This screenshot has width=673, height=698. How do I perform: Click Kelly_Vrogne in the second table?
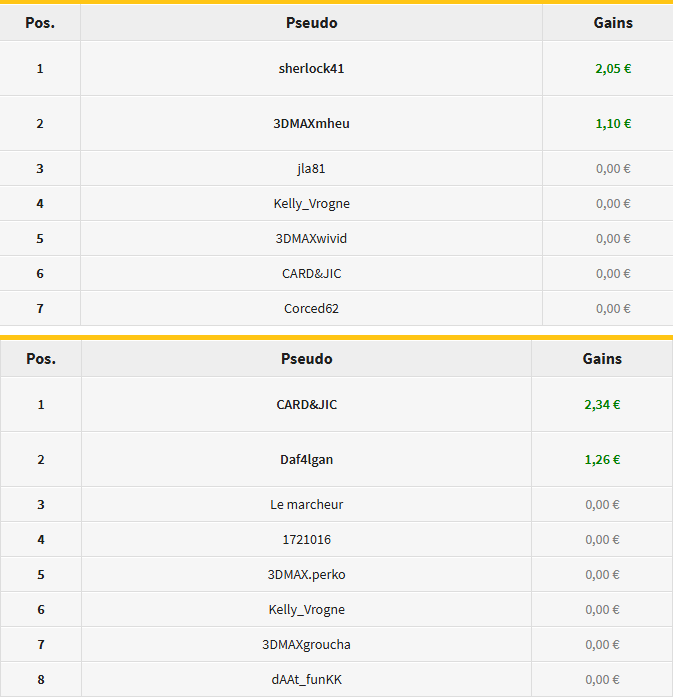pos(306,609)
